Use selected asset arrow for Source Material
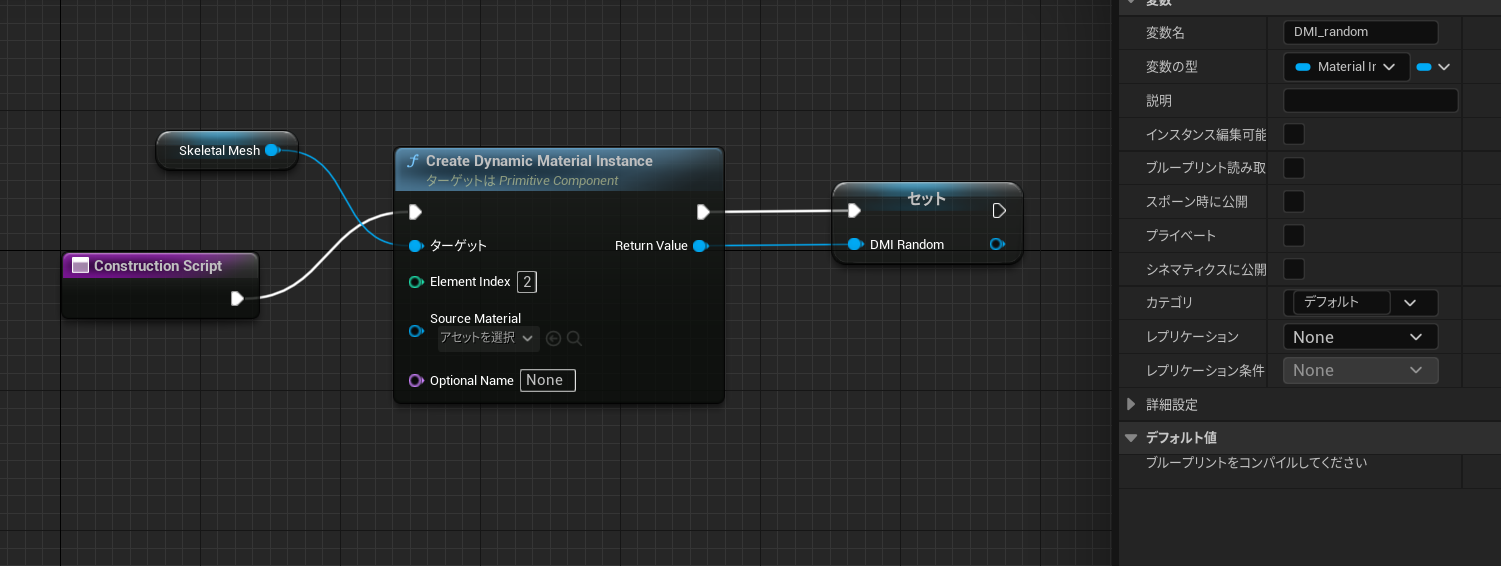 tap(553, 338)
